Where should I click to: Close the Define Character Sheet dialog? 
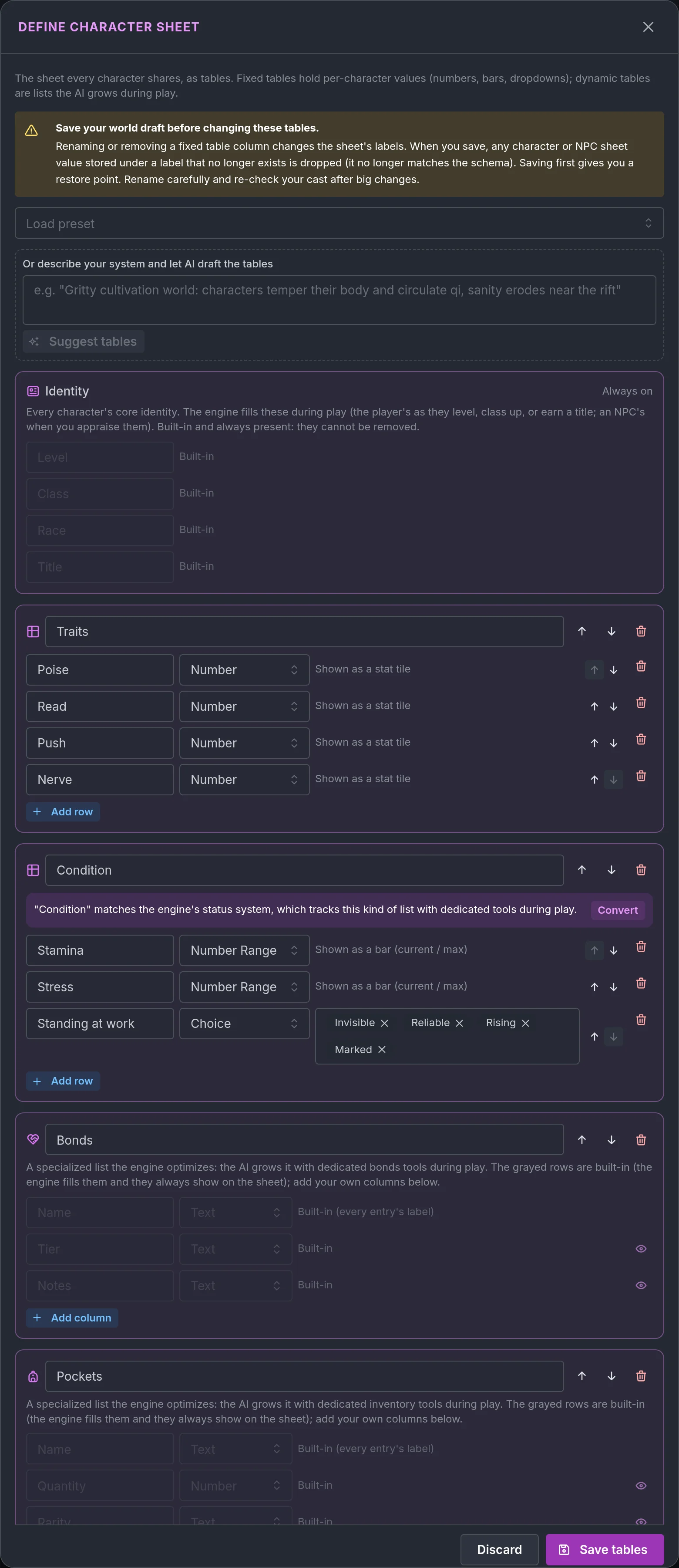point(648,27)
